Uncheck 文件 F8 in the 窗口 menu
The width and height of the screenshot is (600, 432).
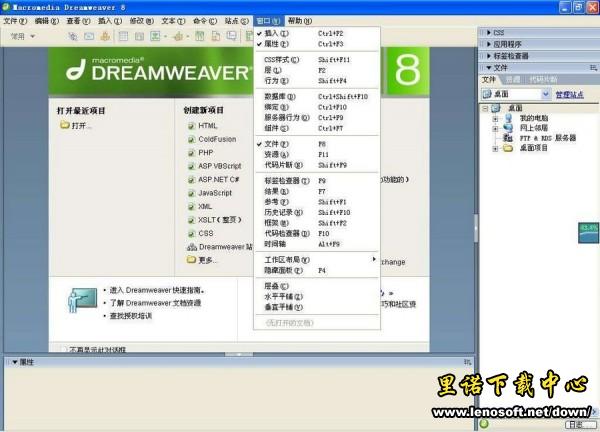pos(318,144)
